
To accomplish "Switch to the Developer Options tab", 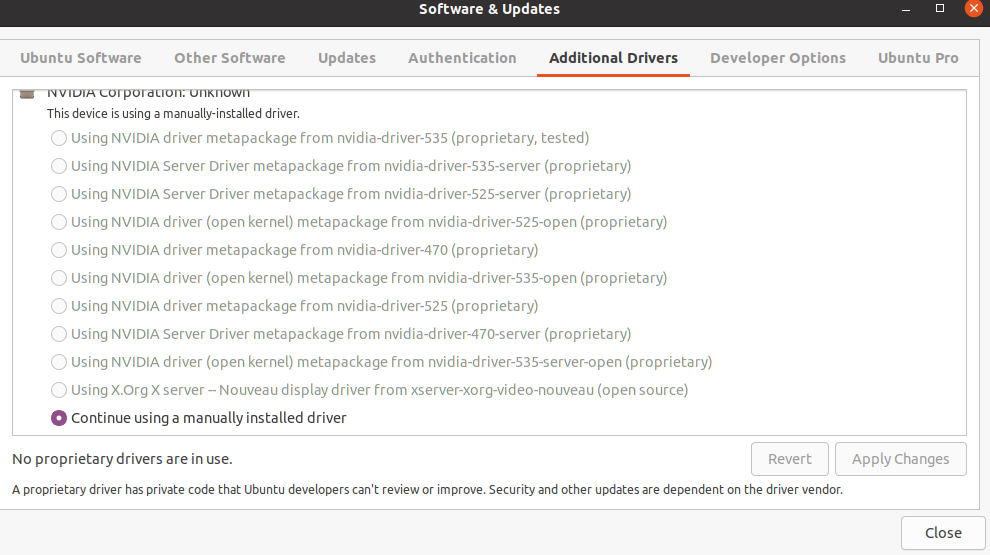I will (x=778, y=58).
